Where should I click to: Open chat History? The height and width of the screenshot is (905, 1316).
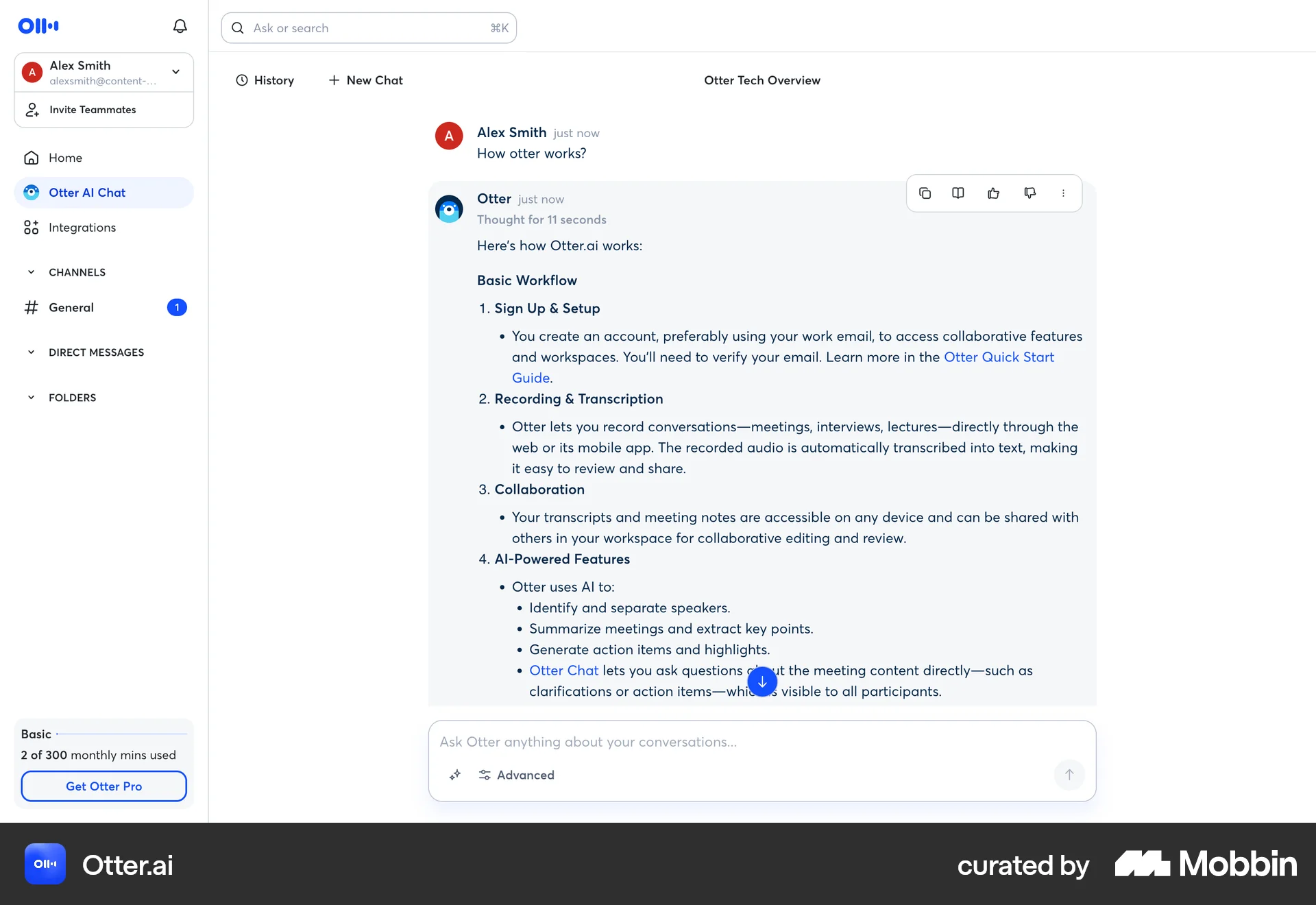click(x=265, y=80)
